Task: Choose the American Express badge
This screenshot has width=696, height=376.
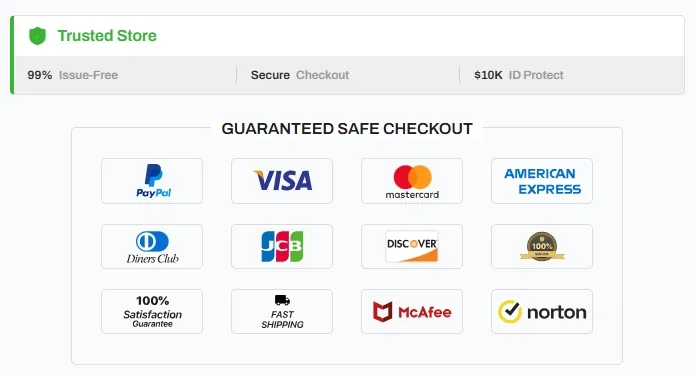Action: pyautogui.click(x=542, y=181)
